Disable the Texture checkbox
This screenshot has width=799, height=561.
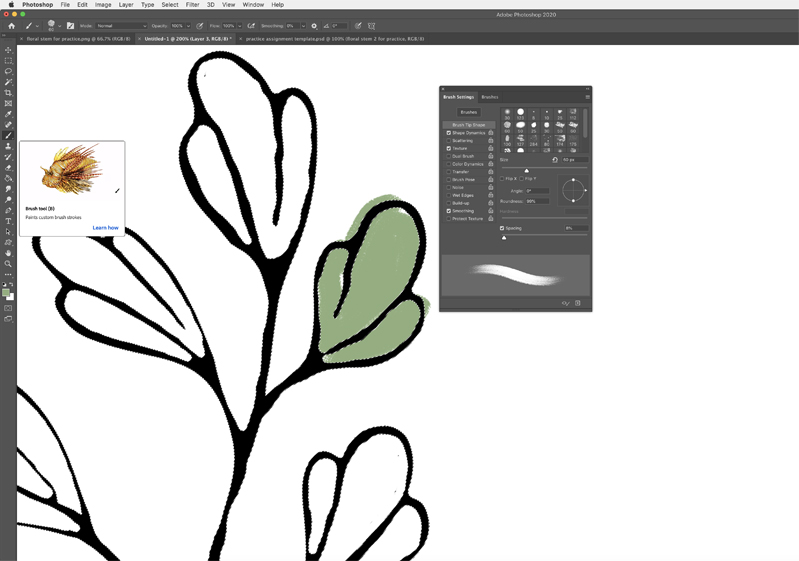[449, 148]
